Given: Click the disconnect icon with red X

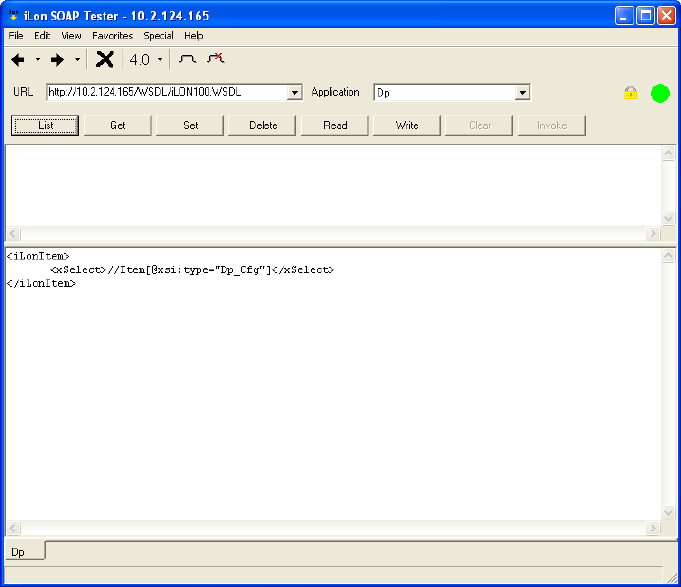Looking at the screenshot, I should pos(216,58).
